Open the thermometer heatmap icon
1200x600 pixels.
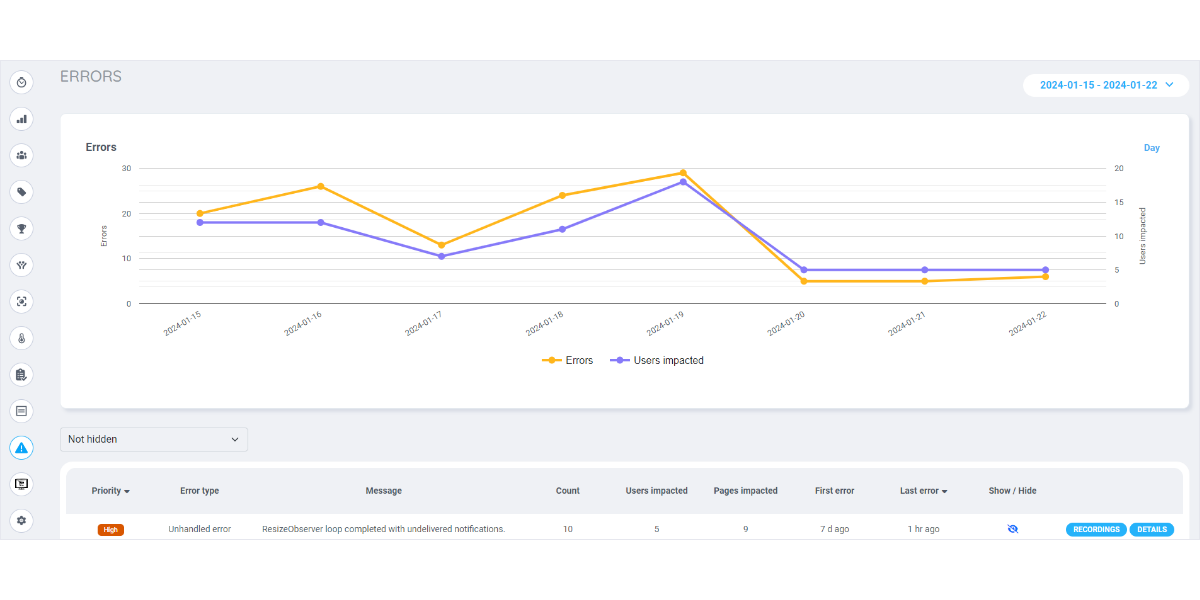(x=21, y=338)
